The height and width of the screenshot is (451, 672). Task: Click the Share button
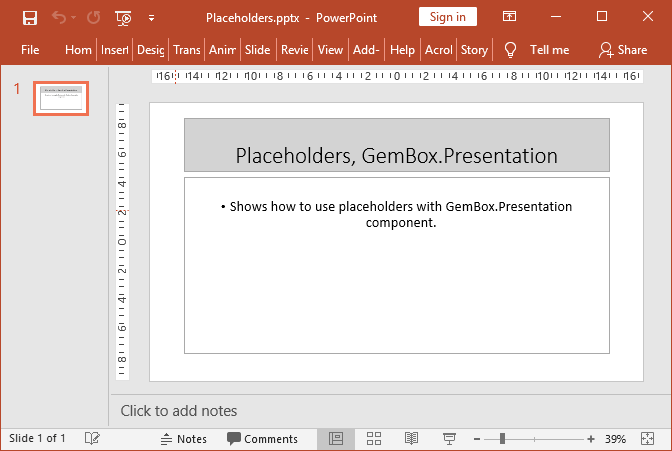pyautogui.click(x=622, y=49)
